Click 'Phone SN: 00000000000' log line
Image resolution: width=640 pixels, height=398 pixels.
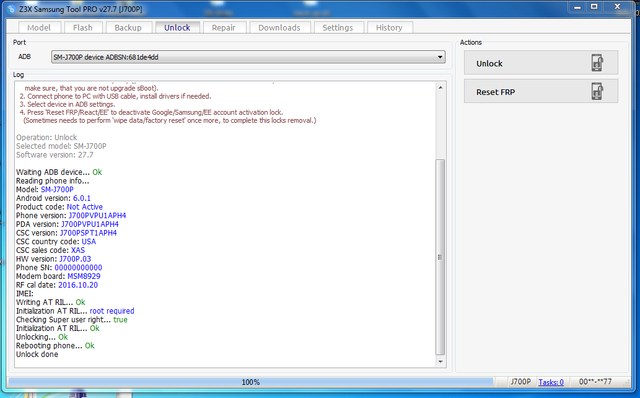coord(59,267)
